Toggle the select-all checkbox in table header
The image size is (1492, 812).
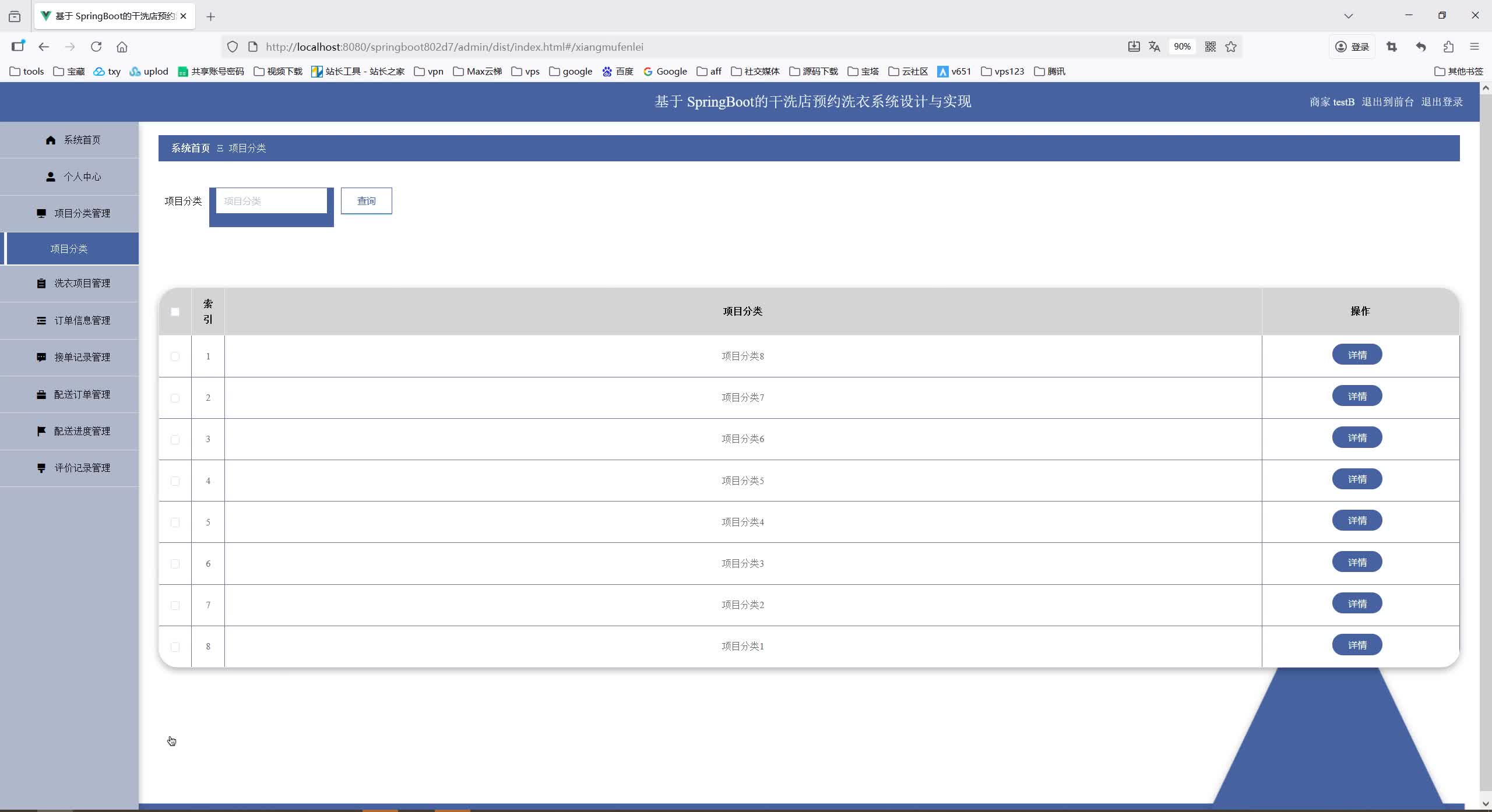coord(175,312)
